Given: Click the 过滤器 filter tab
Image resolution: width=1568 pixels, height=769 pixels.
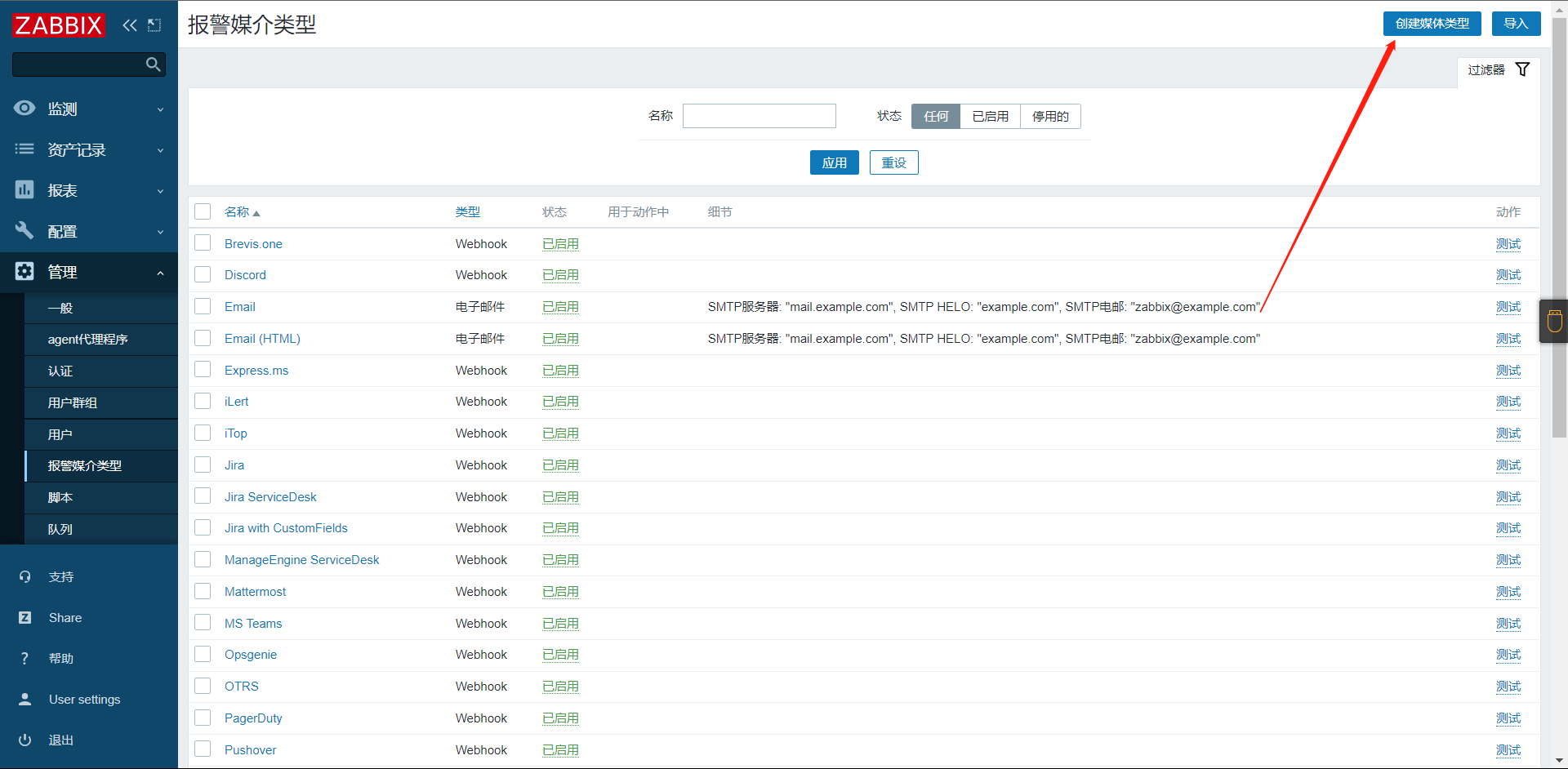Looking at the screenshot, I should (1499, 70).
